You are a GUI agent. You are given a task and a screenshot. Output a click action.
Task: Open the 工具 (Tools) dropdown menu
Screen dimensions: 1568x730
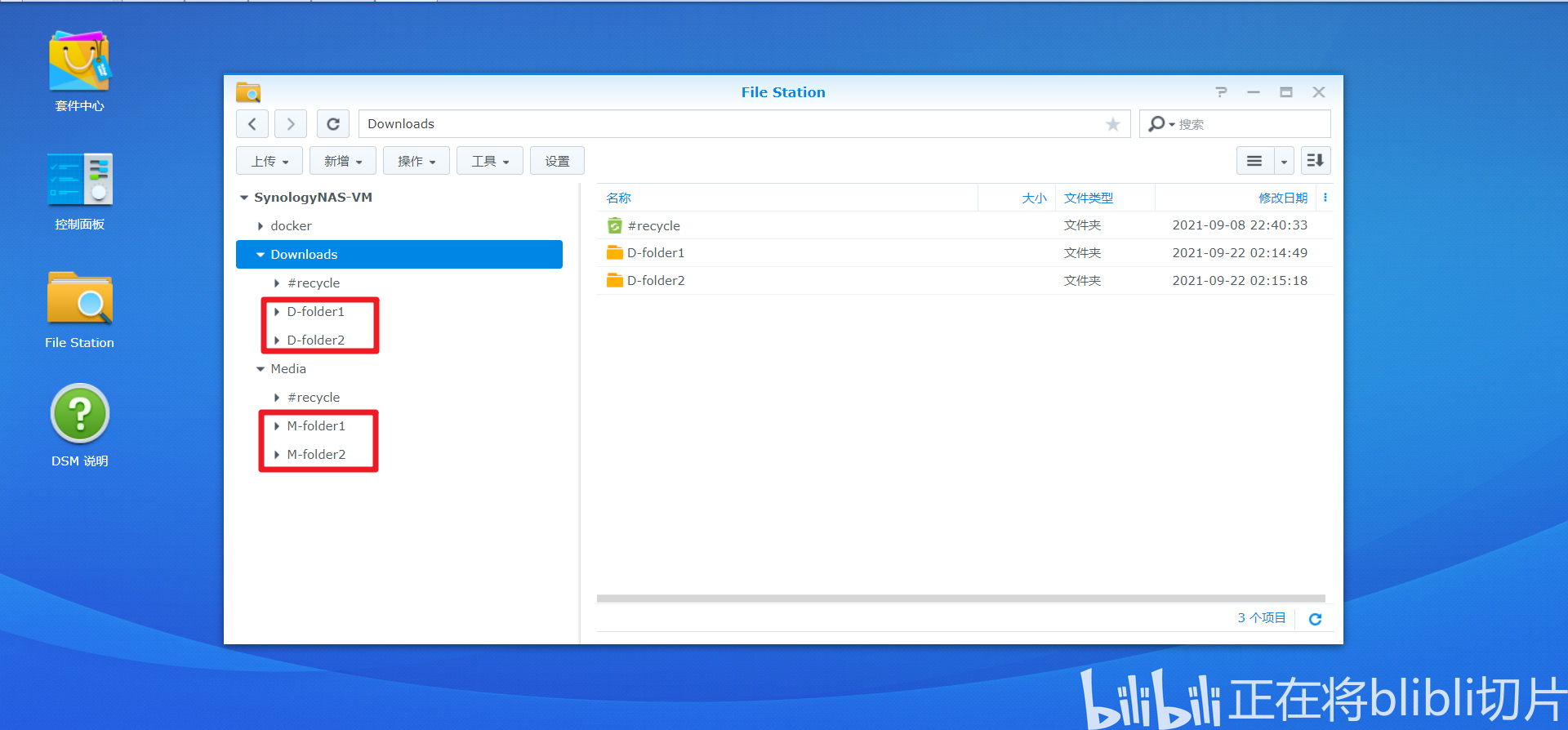490,161
